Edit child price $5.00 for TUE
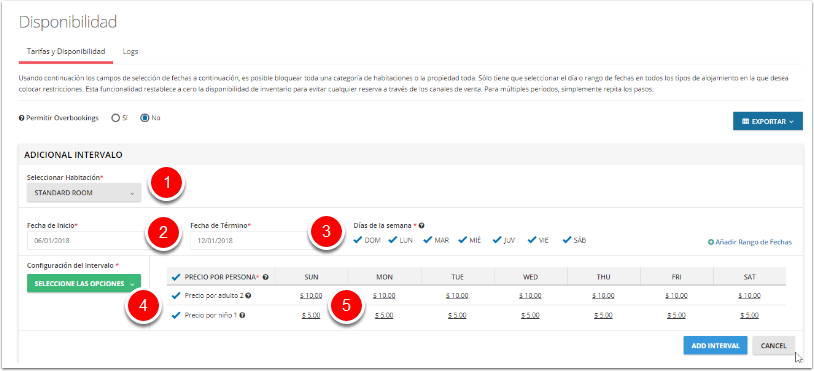This screenshot has height=371, width=814. (457, 315)
